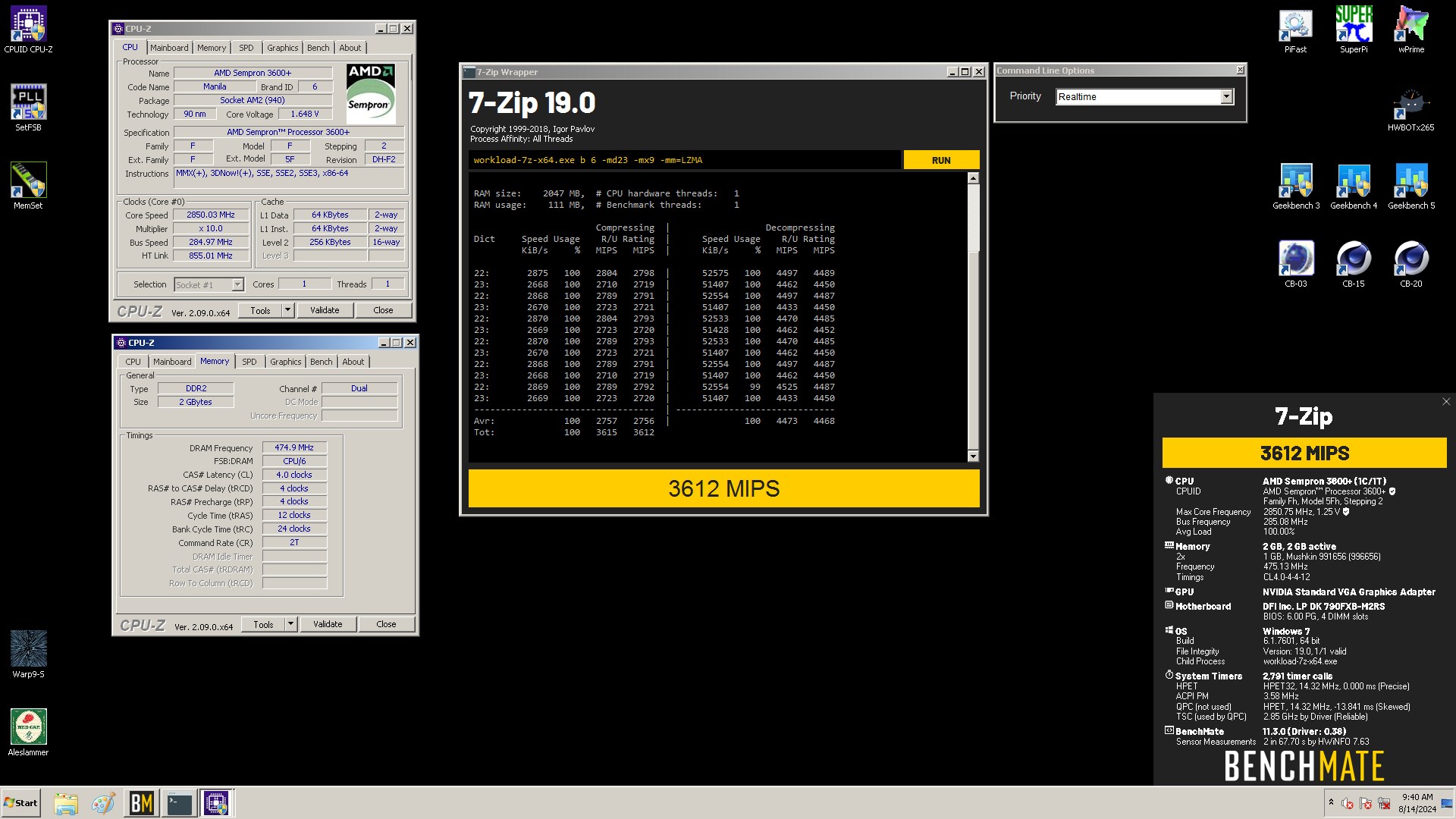Click the 3612 MIPS result bar in wrapper
Image resolution: width=1456 pixels, height=819 pixels.
723,488
